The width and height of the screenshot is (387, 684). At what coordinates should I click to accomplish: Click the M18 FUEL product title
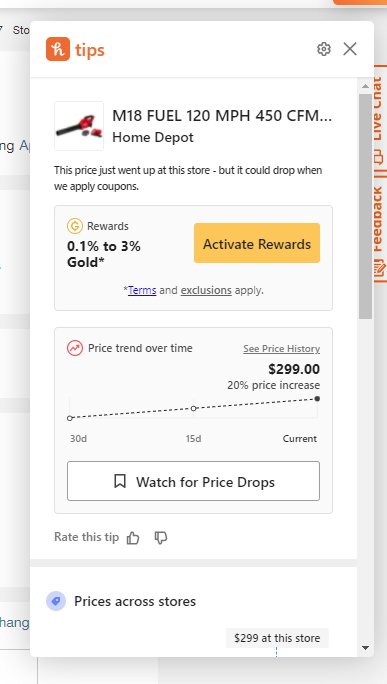222,116
